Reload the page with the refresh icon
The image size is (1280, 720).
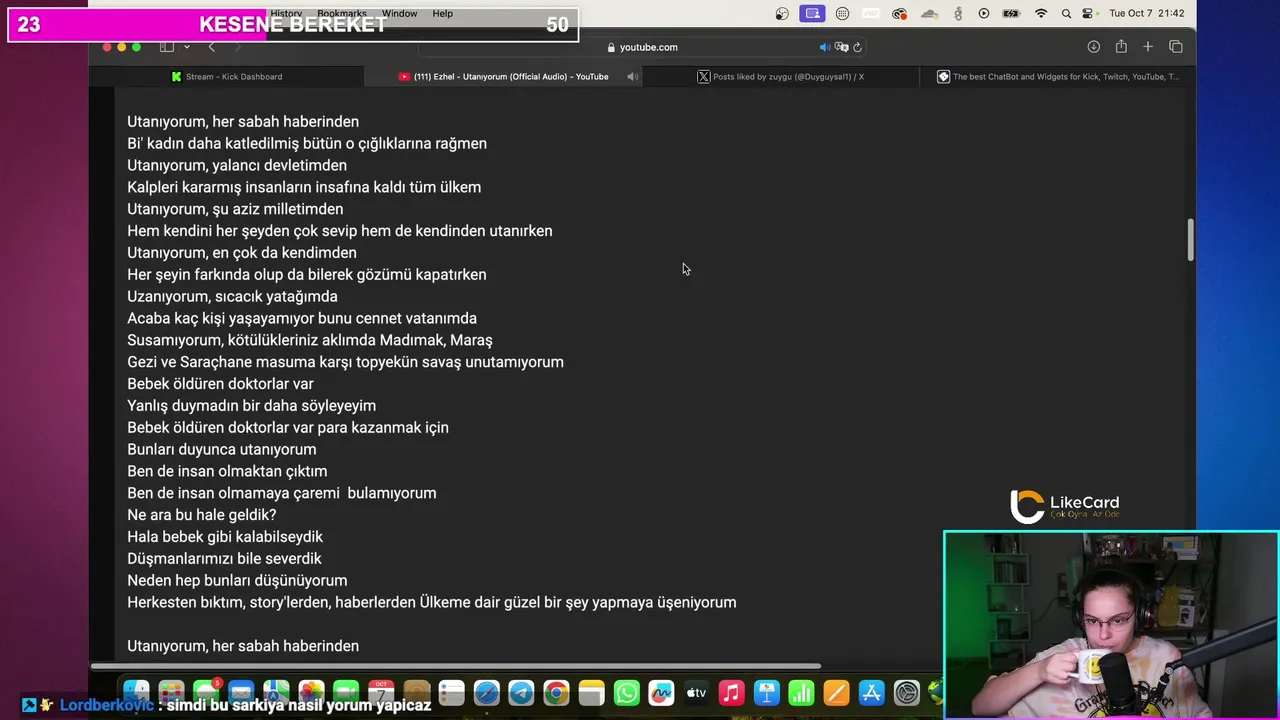point(858,47)
